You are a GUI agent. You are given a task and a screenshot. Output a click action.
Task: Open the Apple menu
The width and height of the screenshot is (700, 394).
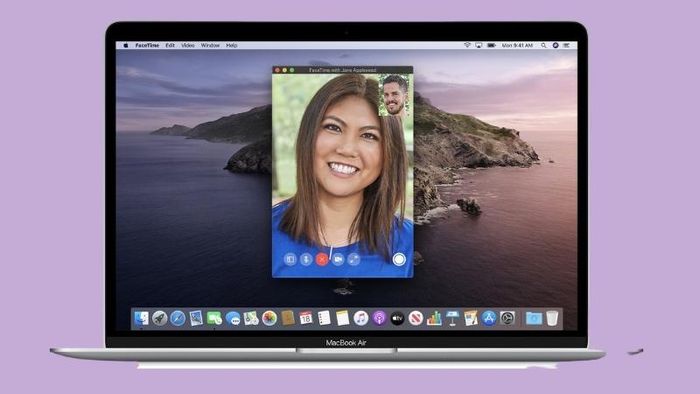click(126, 46)
